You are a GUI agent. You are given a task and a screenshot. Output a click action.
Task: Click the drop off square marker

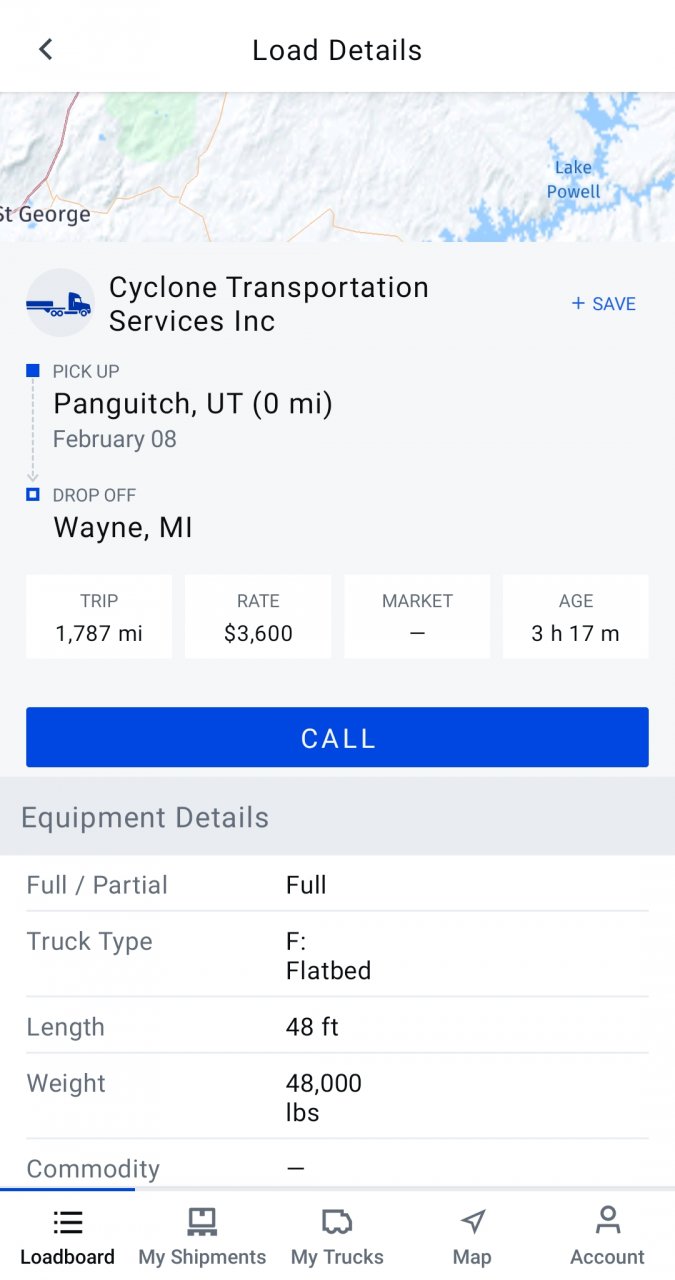click(x=33, y=494)
